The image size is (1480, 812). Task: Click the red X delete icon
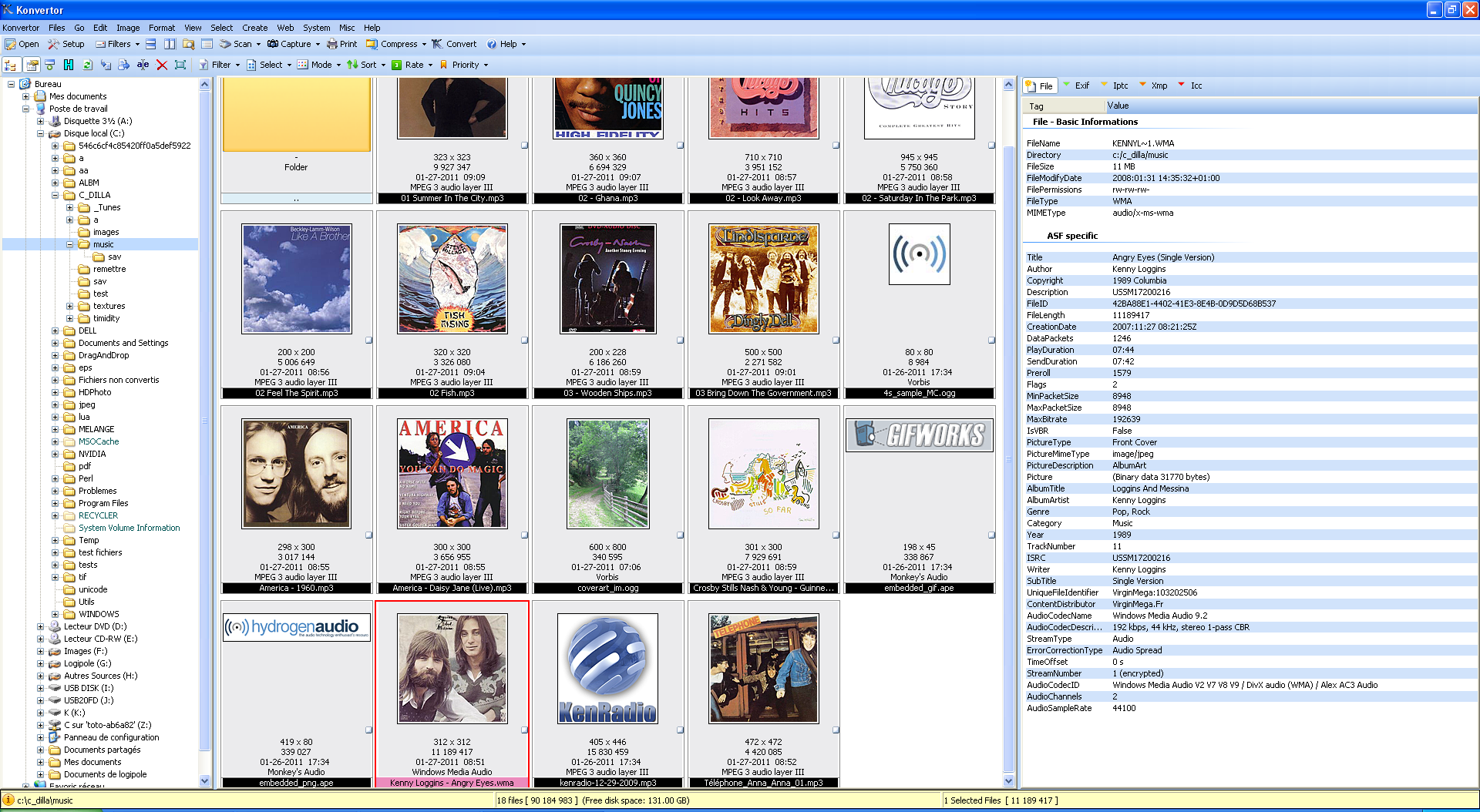[162, 65]
